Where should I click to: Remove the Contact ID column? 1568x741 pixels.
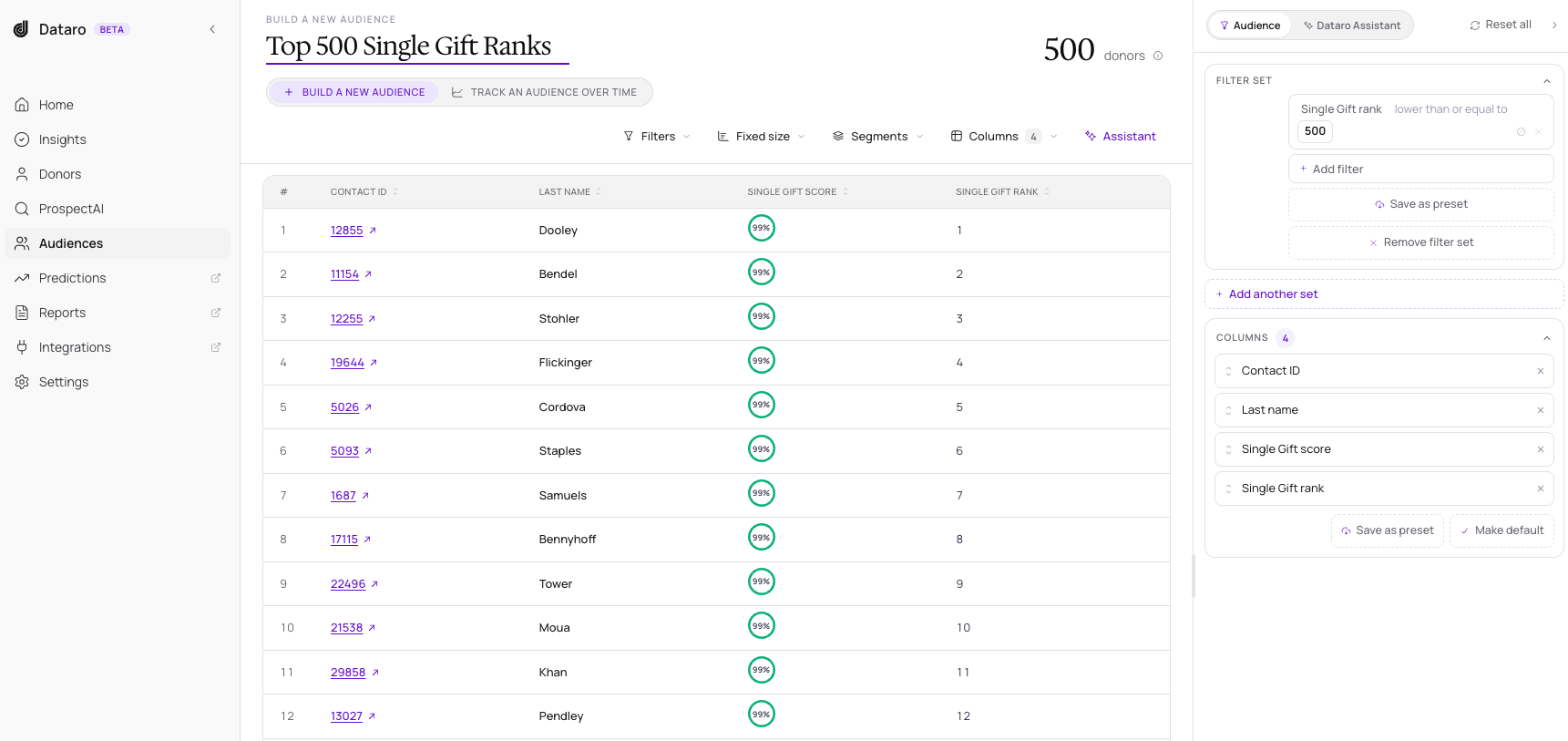tap(1541, 371)
